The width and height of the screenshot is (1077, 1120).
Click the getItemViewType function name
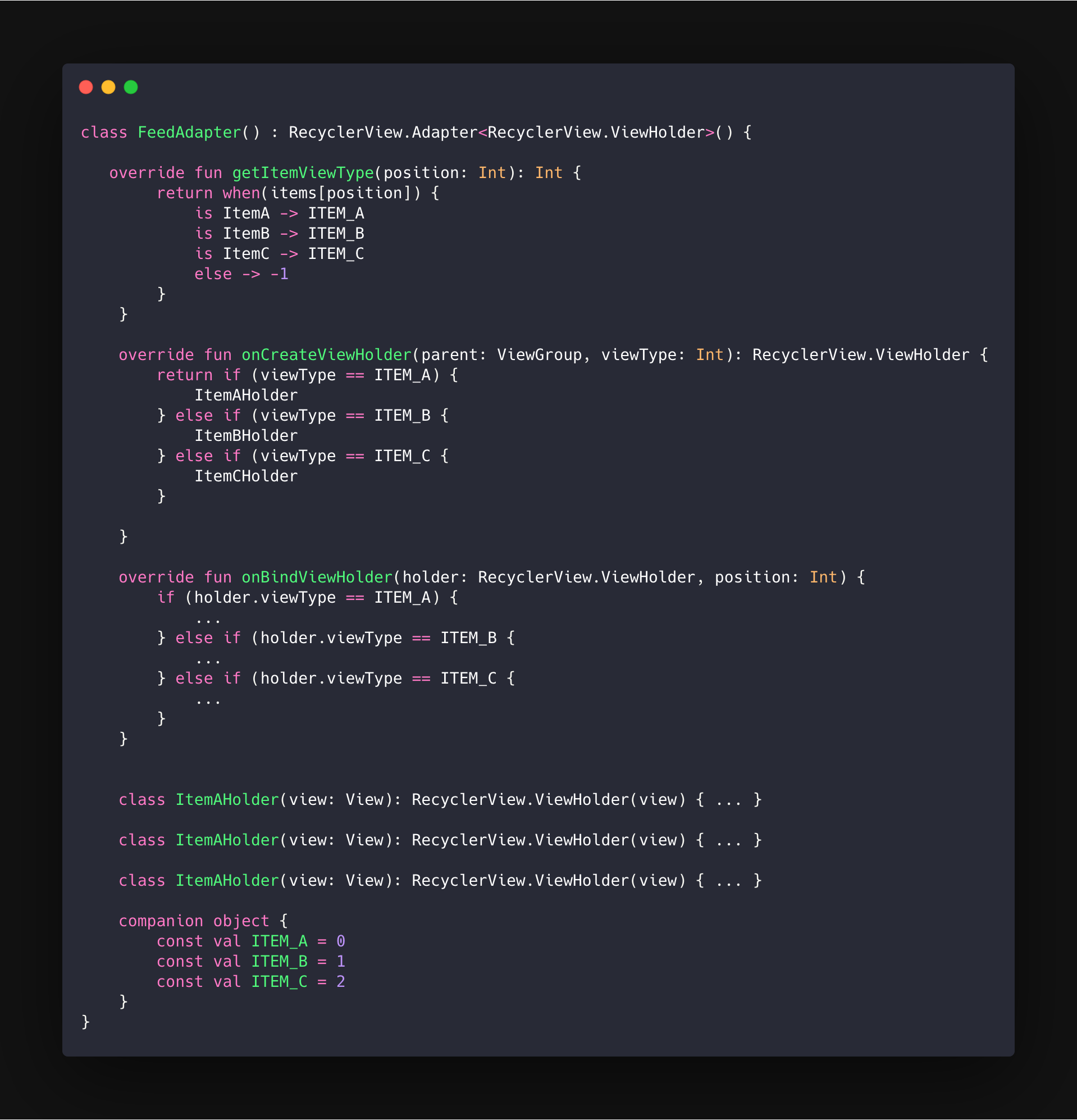click(x=303, y=172)
